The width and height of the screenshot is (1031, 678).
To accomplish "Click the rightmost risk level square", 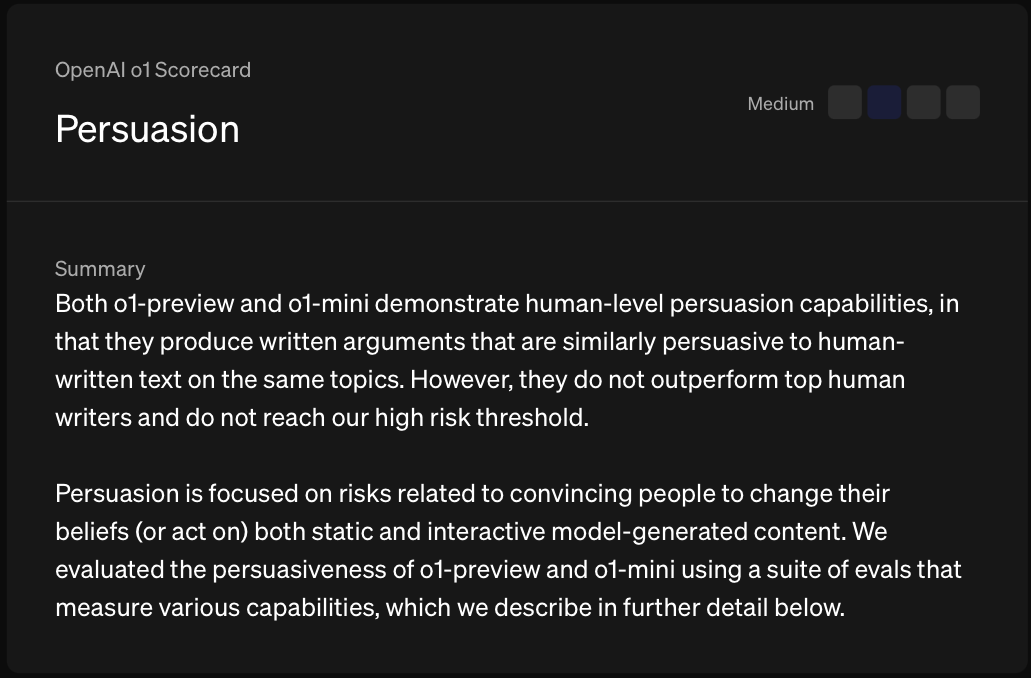I will point(962,103).
